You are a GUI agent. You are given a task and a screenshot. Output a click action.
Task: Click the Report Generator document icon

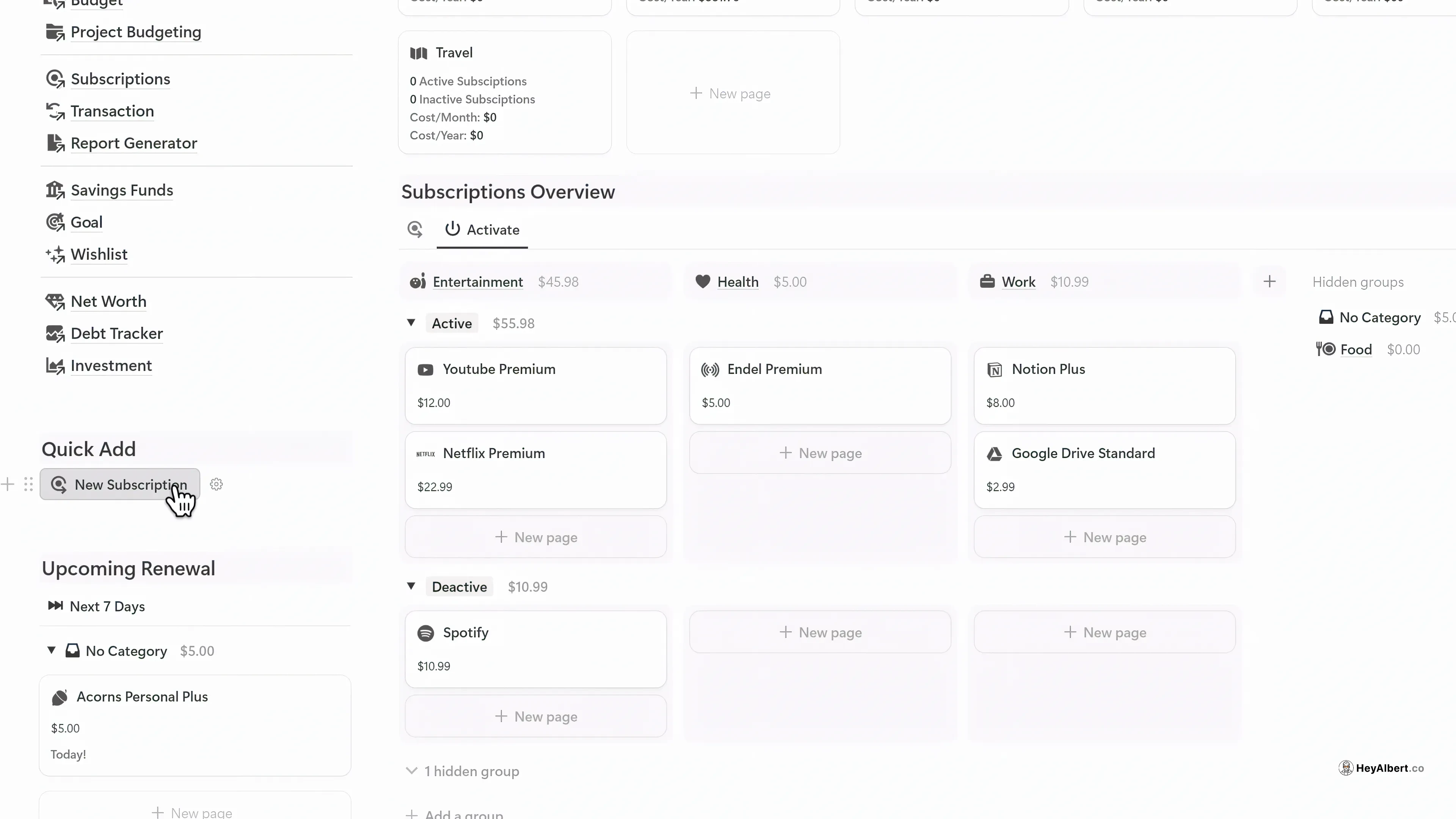click(55, 143)
